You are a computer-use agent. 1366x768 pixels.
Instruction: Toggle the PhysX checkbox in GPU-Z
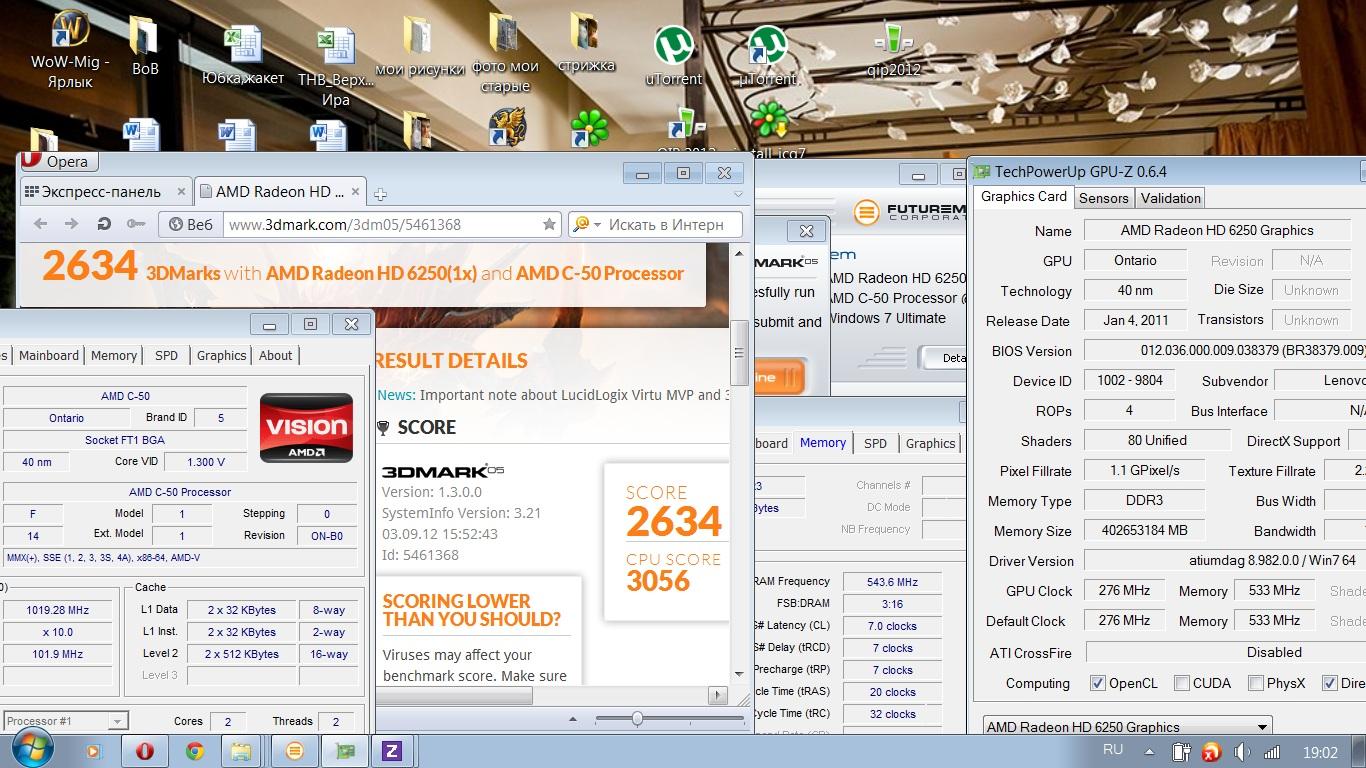click(1256, 683)
